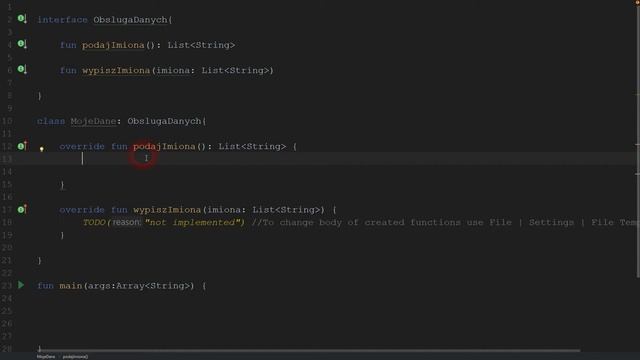Click the class name MojeDane

point(93,121)
